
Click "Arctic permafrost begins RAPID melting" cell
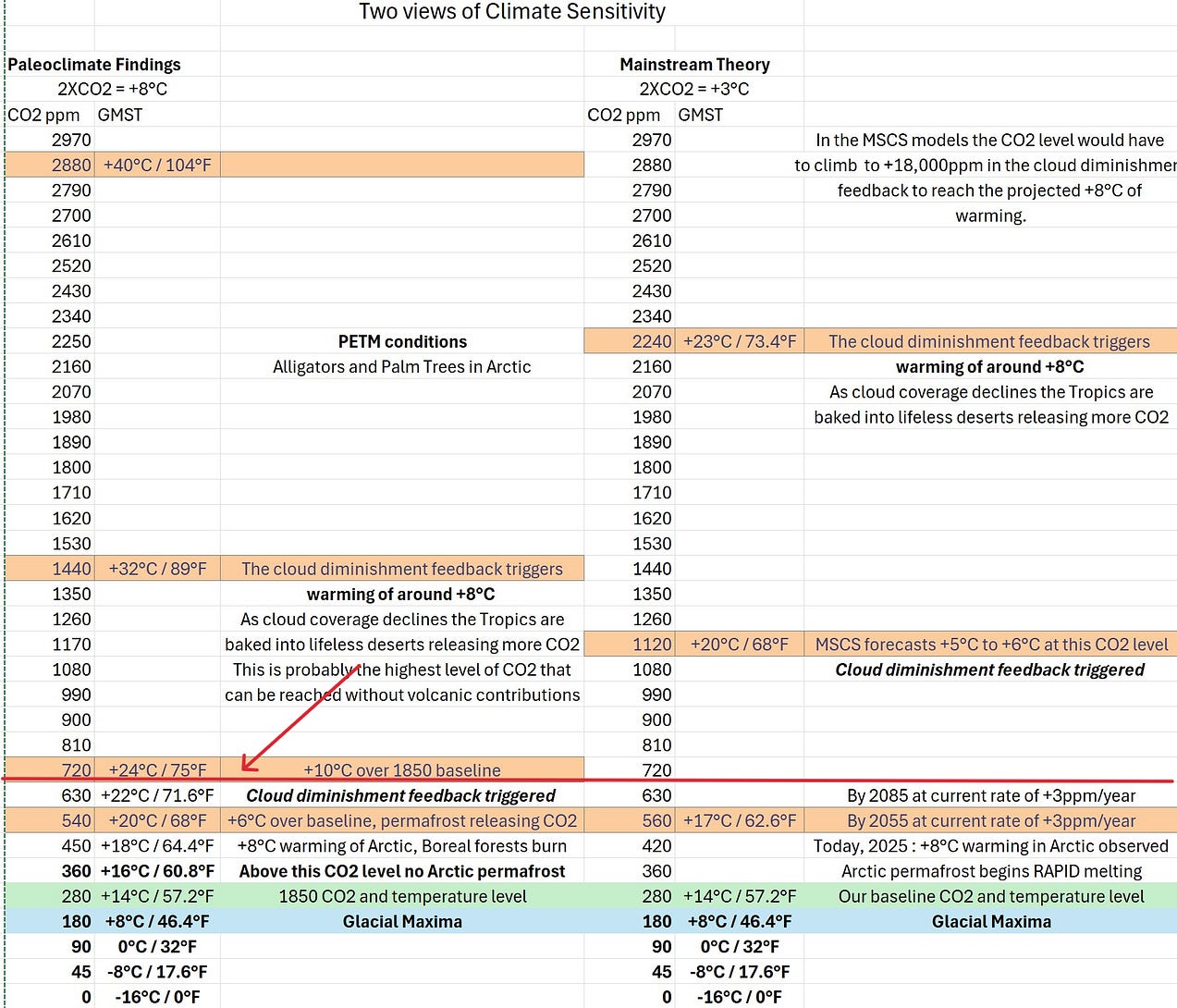(991, 871)
